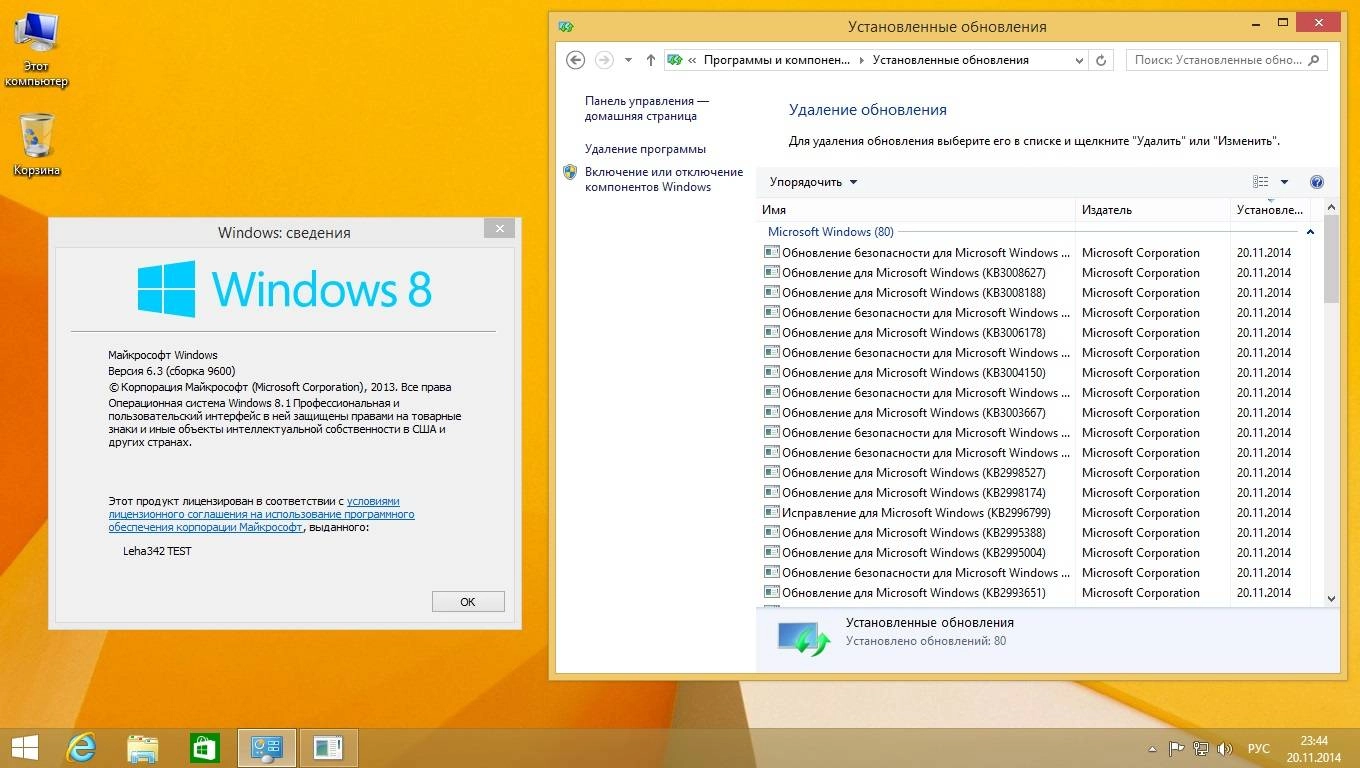The width and height of the screenshot is (1360, 768).
Task: Select Установленные обновления breadcrumb
Action: click(x=950, y=60)
